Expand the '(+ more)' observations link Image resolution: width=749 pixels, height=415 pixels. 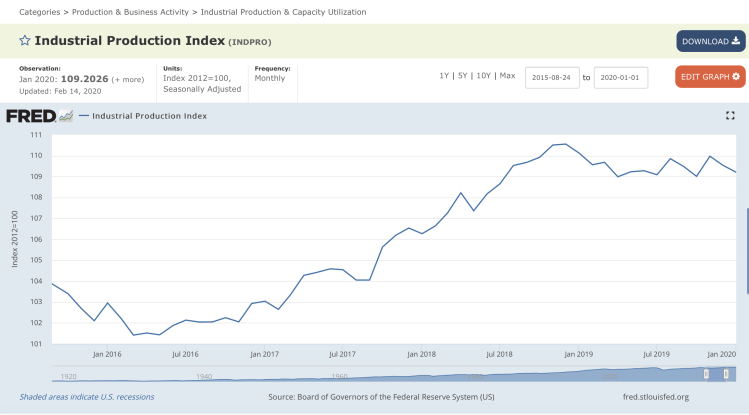click(128, 78)
